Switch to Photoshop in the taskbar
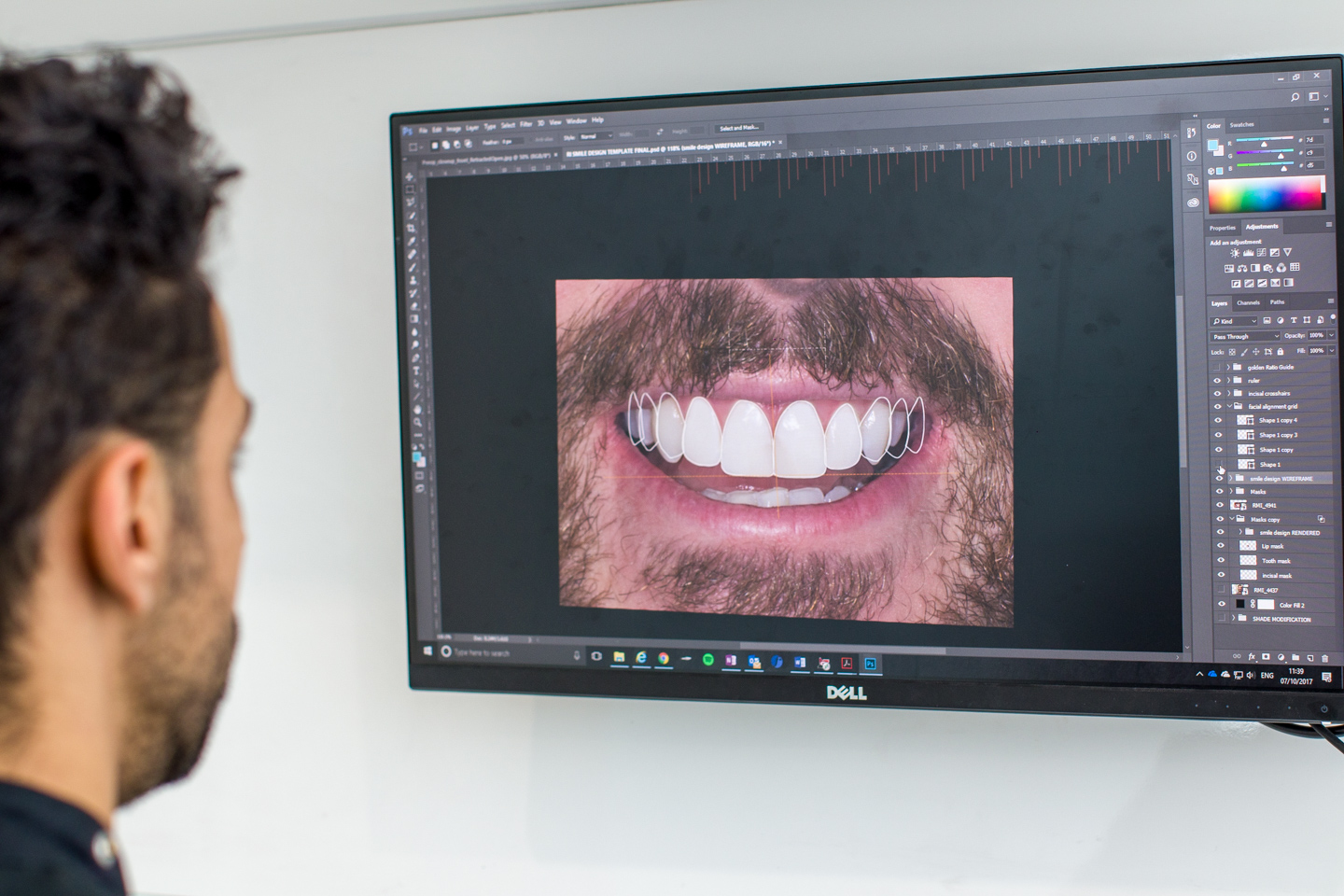 click(870, 664)
